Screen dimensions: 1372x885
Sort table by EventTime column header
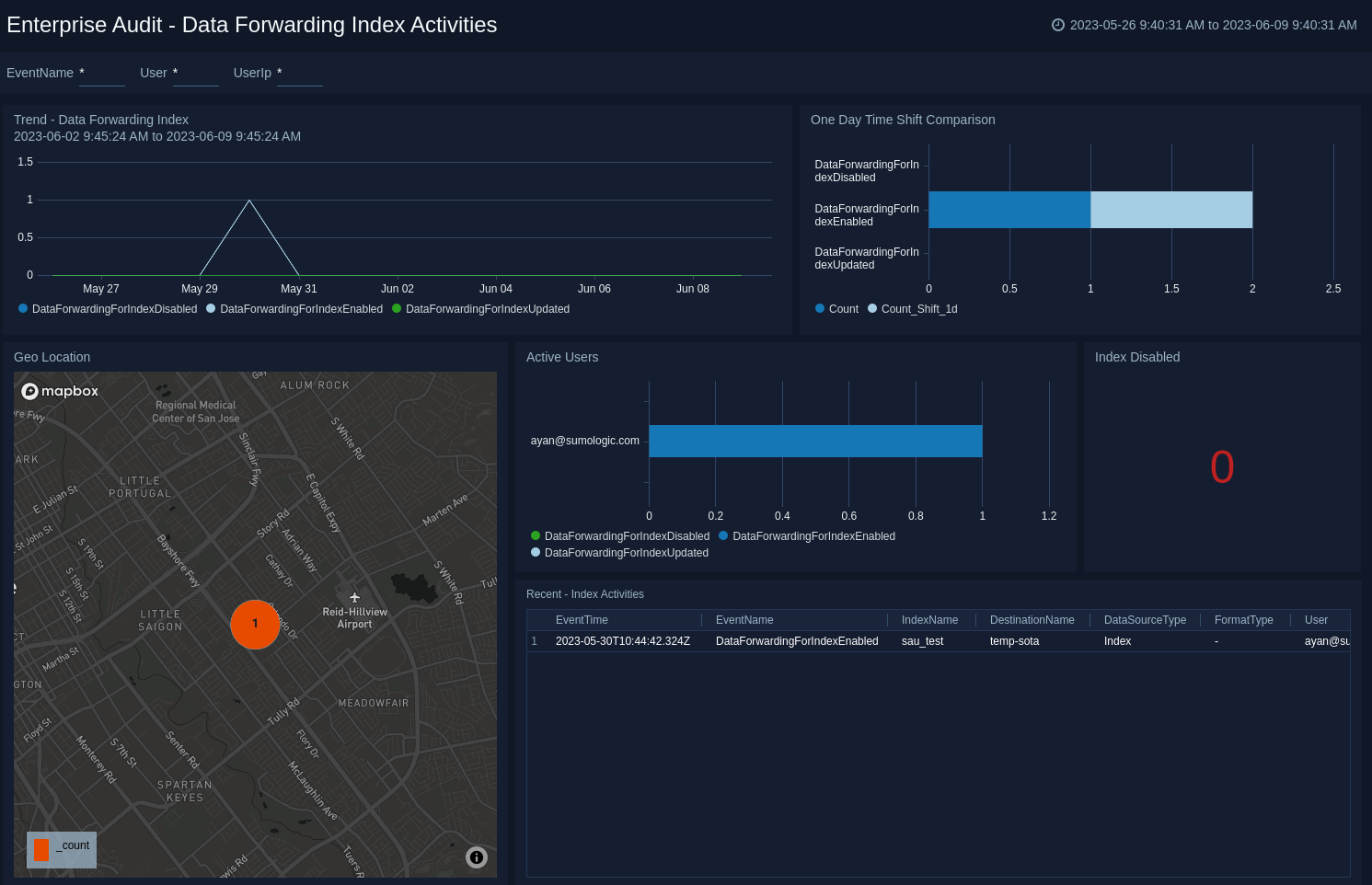click(x=582, y=620)
